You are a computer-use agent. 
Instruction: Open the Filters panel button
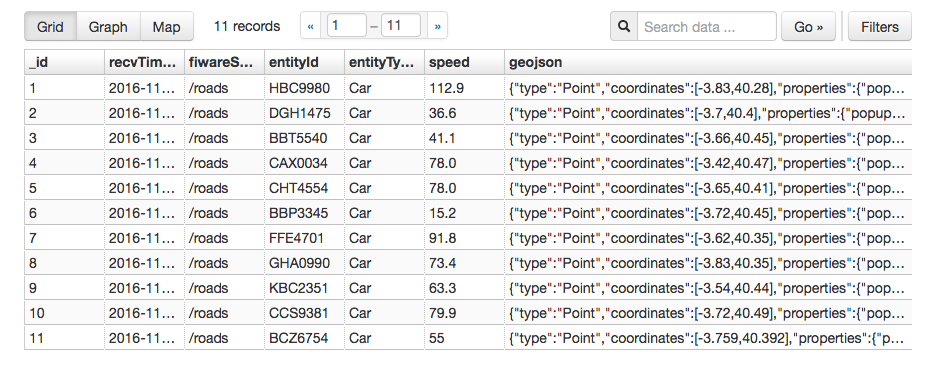[x=880, y=27]
